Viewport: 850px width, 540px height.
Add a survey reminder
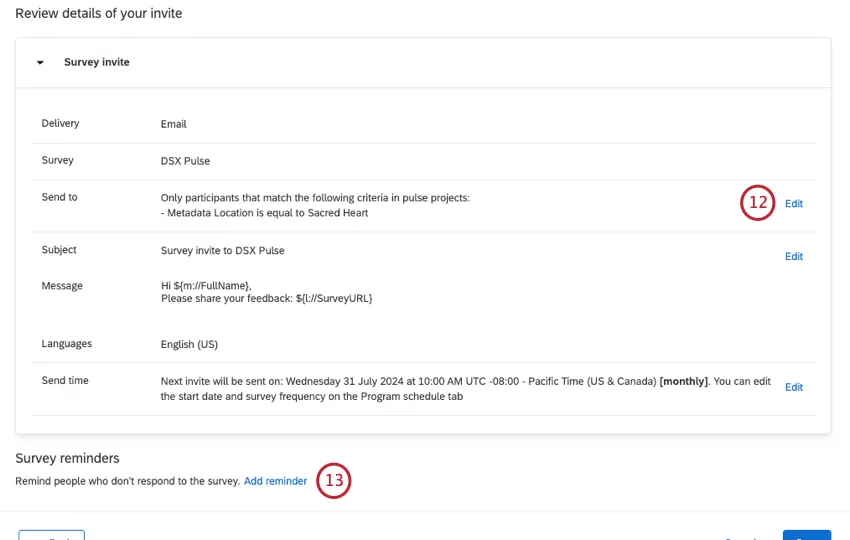point(275,481)
